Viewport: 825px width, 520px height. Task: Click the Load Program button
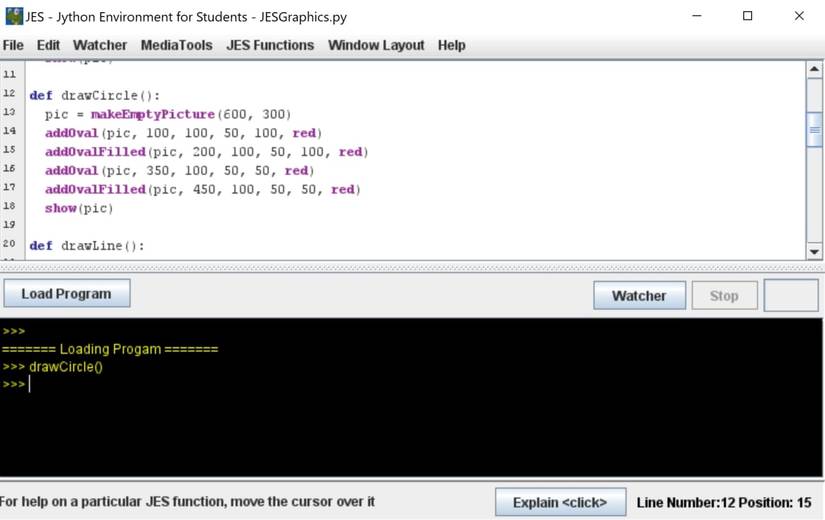pos(67,293)
